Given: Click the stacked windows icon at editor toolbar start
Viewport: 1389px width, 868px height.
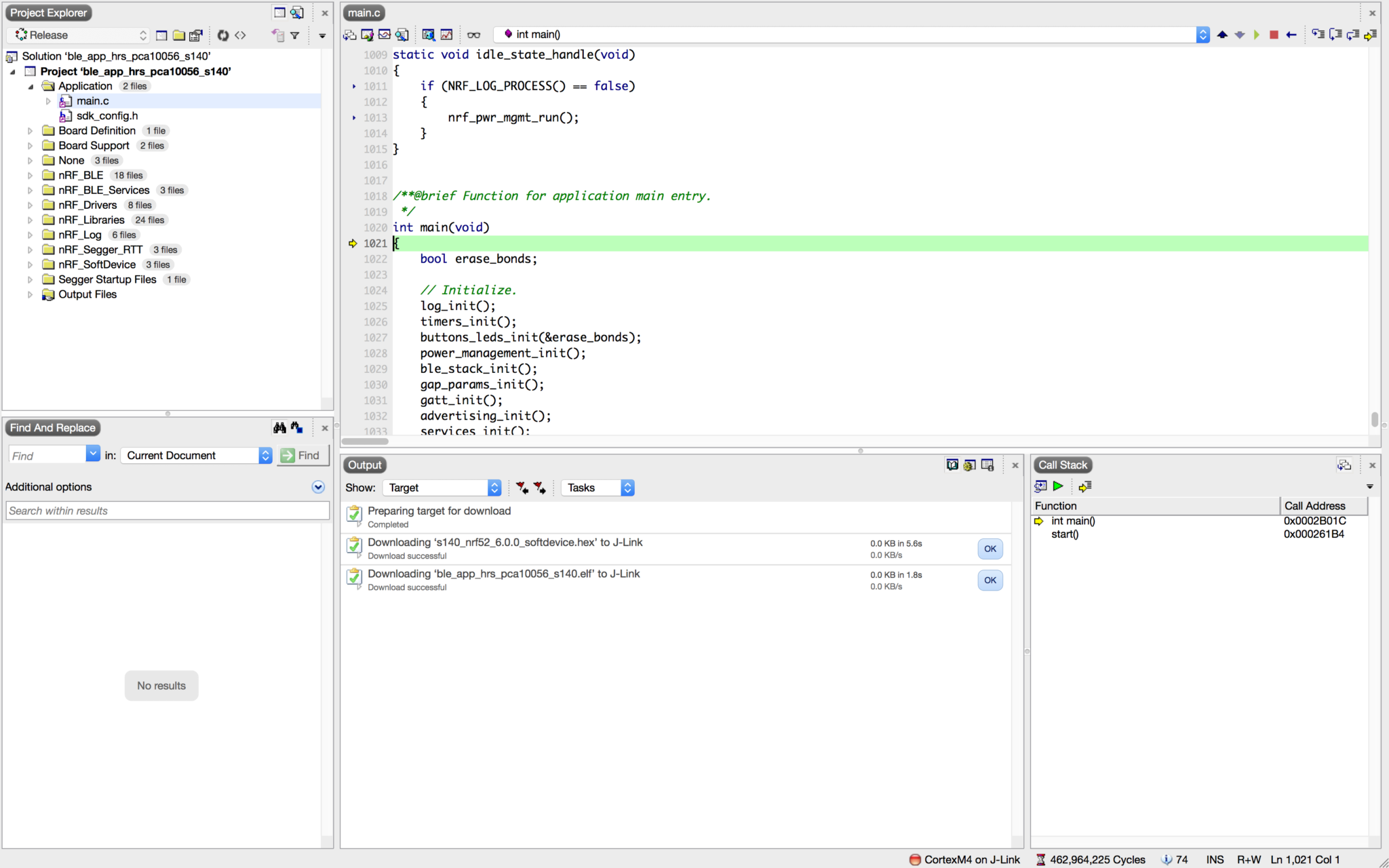Looking at the screenshot, I should point(350,35).
